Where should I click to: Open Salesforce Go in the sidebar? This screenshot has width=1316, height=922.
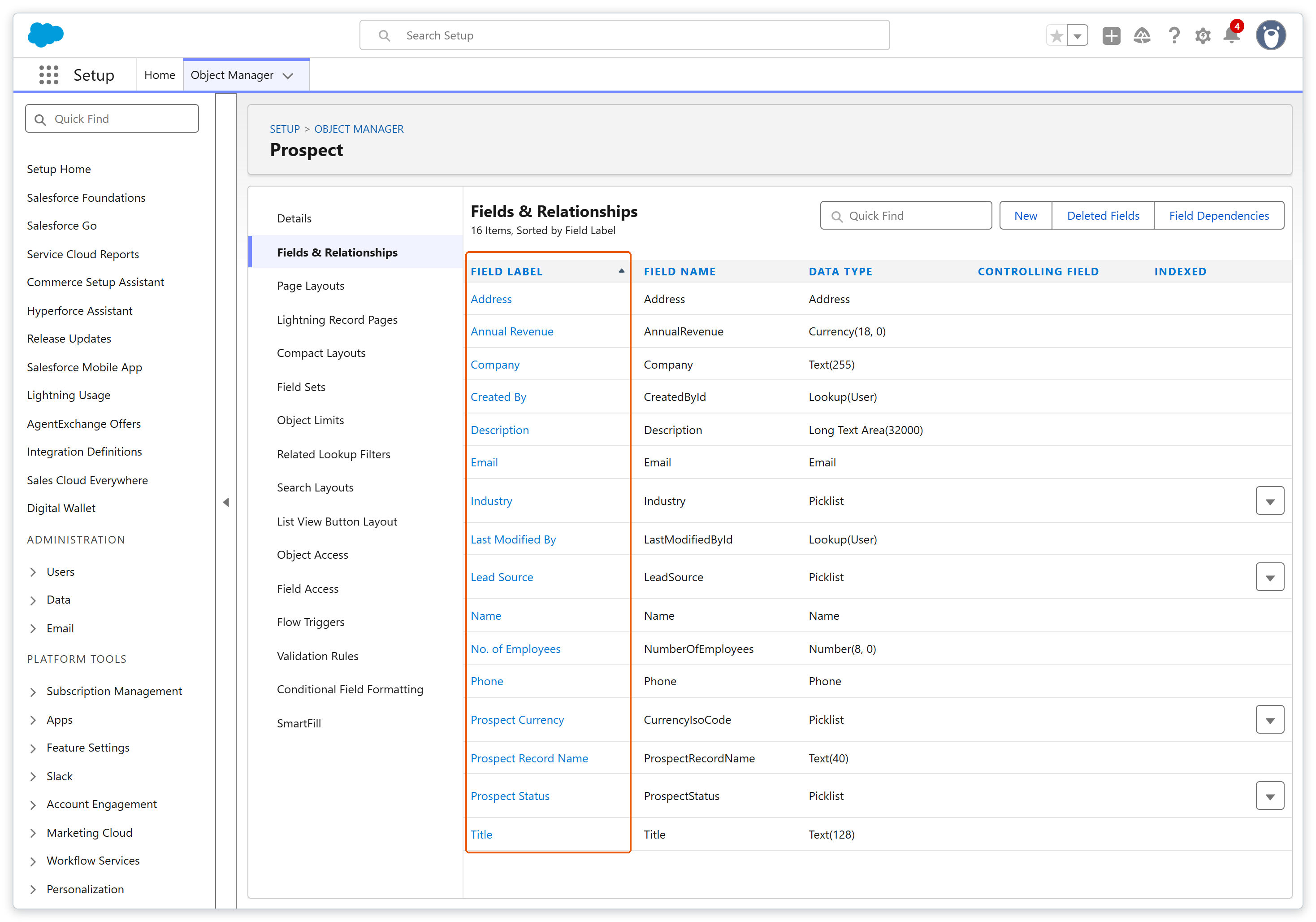[61, 226]
